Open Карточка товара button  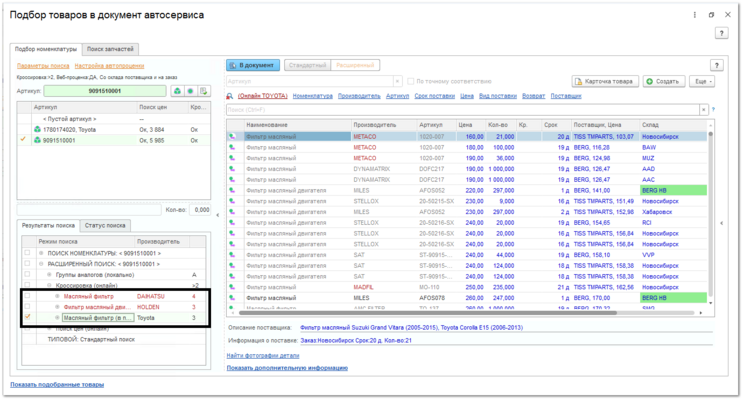[605, 82]
